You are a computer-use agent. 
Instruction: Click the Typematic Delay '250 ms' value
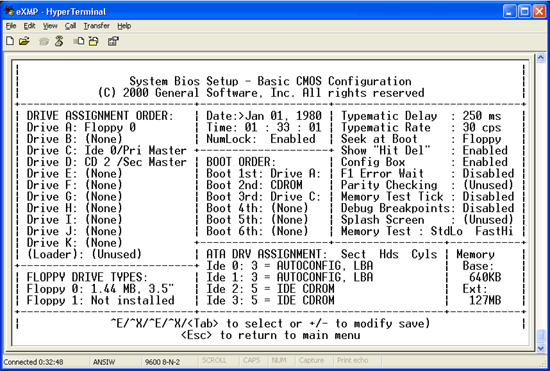coord(482,116)
